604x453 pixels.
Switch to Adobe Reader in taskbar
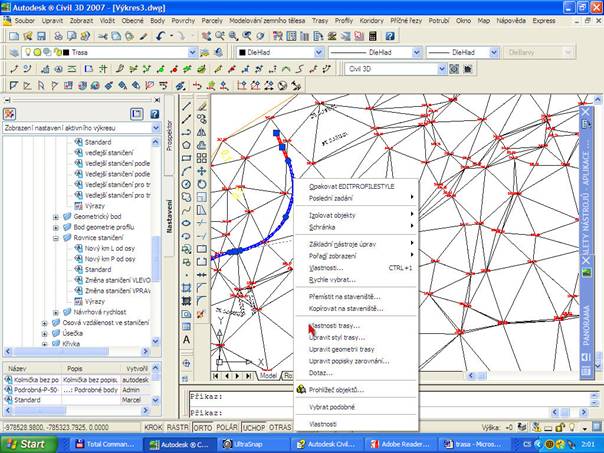click(x=400, y=444)
